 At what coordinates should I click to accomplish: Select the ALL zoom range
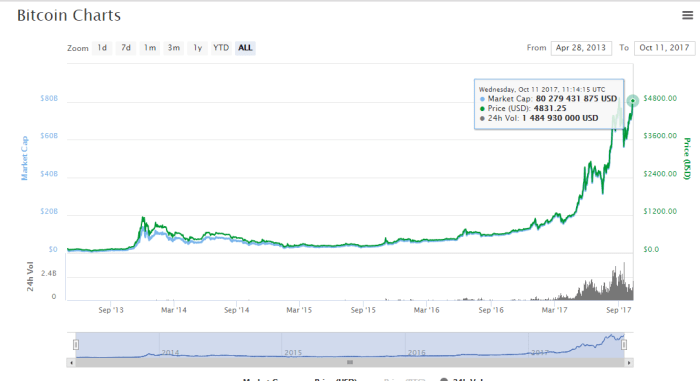[x=245, y=48]
